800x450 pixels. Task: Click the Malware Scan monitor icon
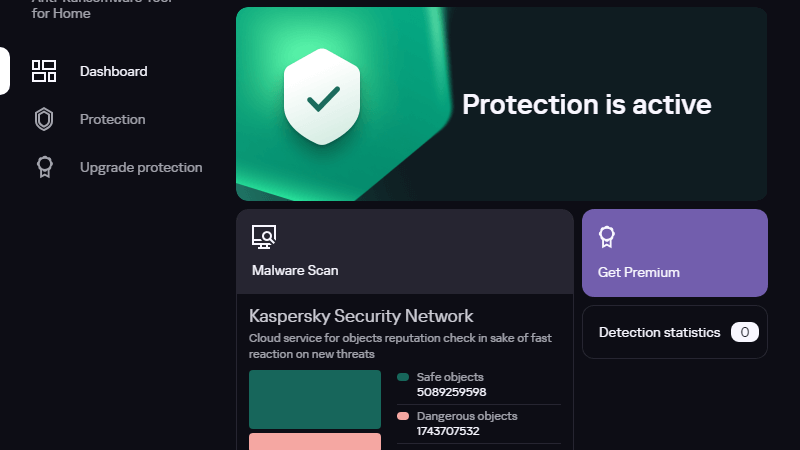point(264,237)
